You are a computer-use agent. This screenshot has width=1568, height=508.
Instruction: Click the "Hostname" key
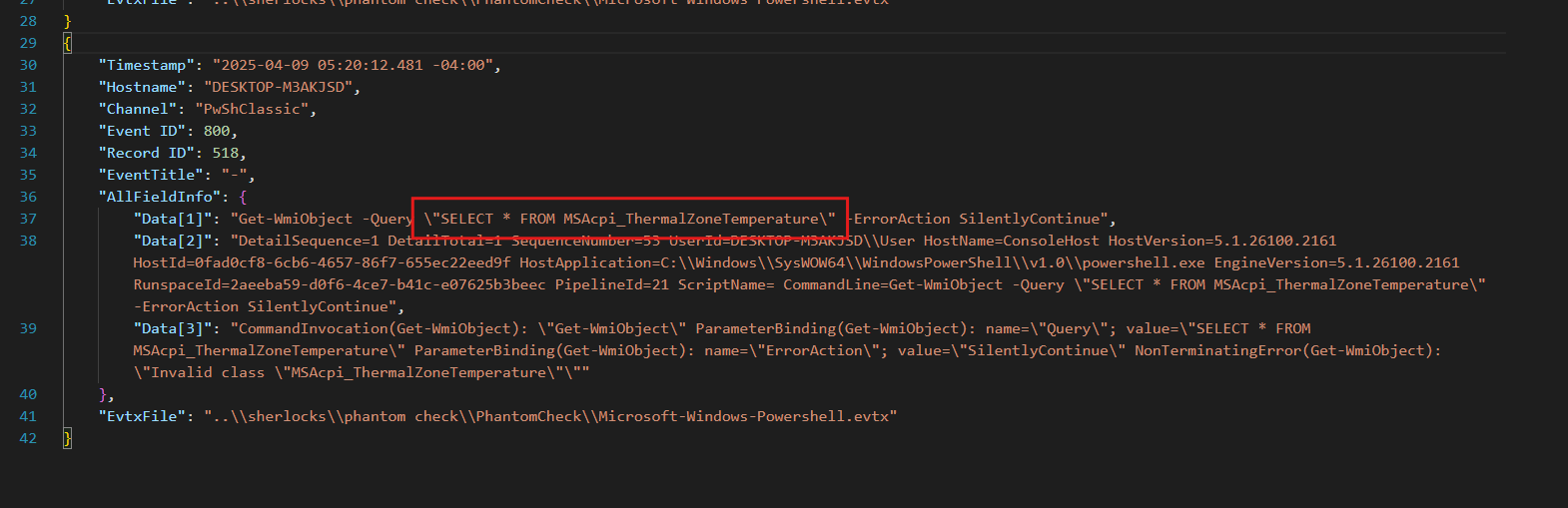coord(142,87)
